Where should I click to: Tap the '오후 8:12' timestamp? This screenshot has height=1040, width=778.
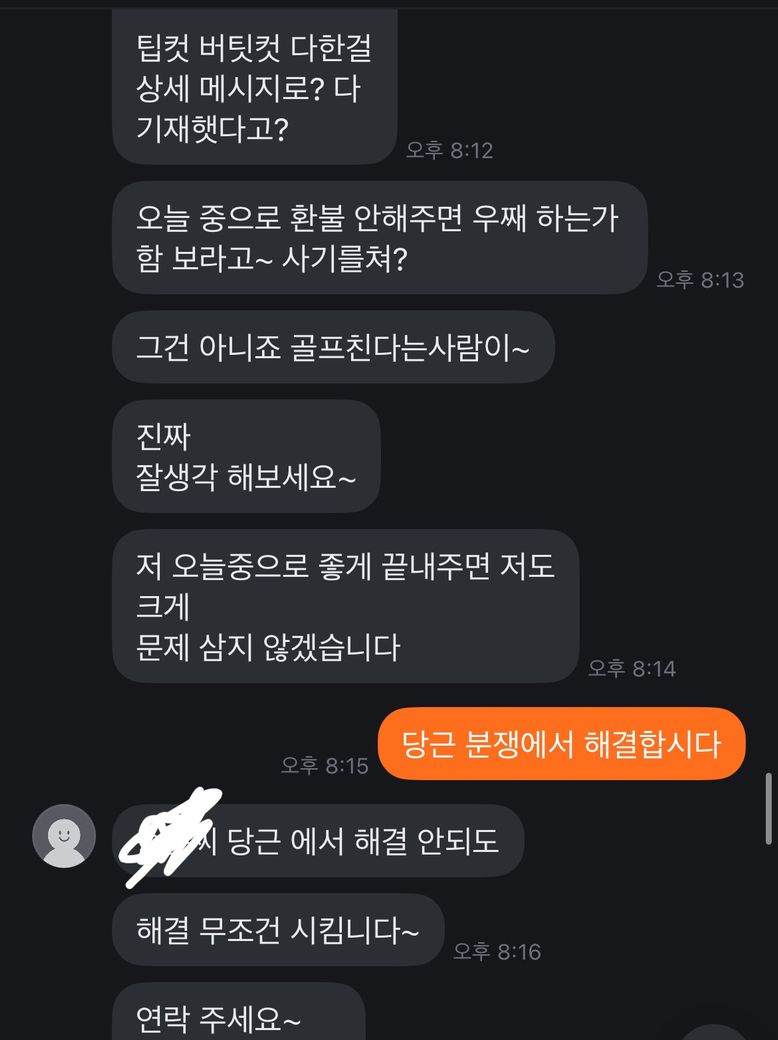(x=450, y=151)
